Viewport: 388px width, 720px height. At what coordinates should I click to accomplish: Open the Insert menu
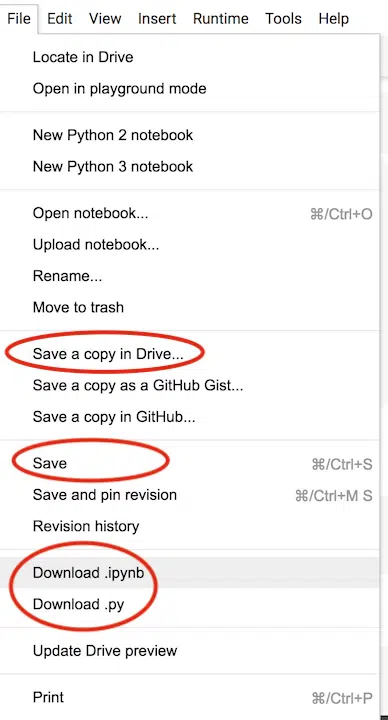coord(157,18)
